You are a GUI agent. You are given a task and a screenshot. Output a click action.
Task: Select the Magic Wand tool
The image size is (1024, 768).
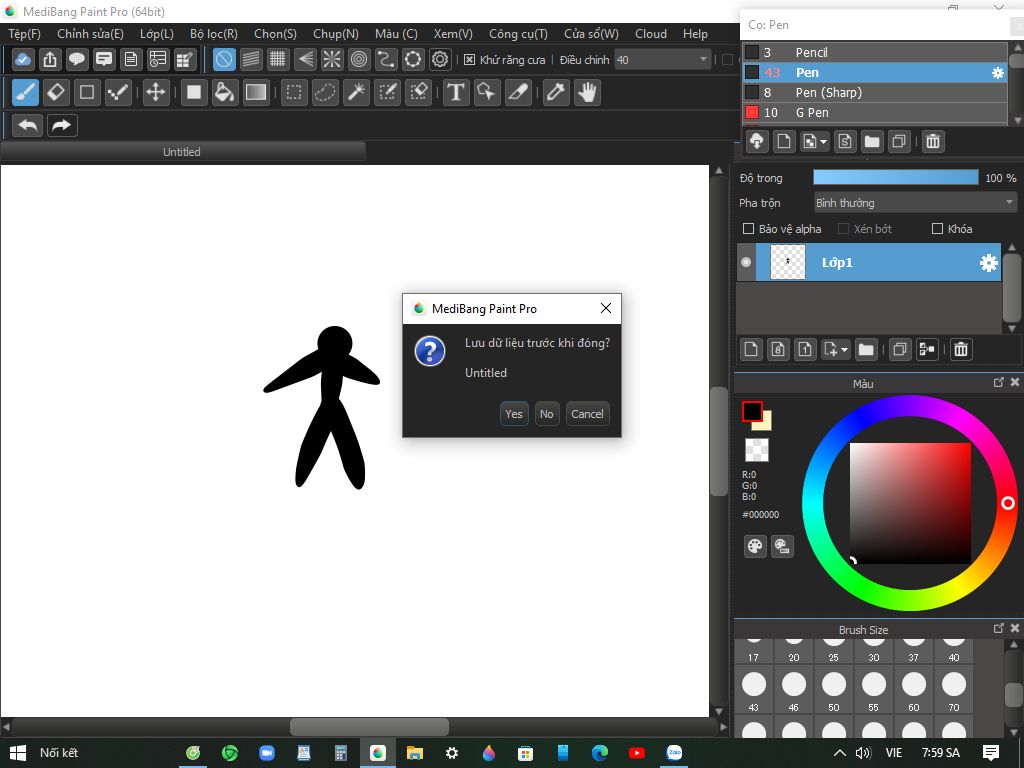[356, 93]
